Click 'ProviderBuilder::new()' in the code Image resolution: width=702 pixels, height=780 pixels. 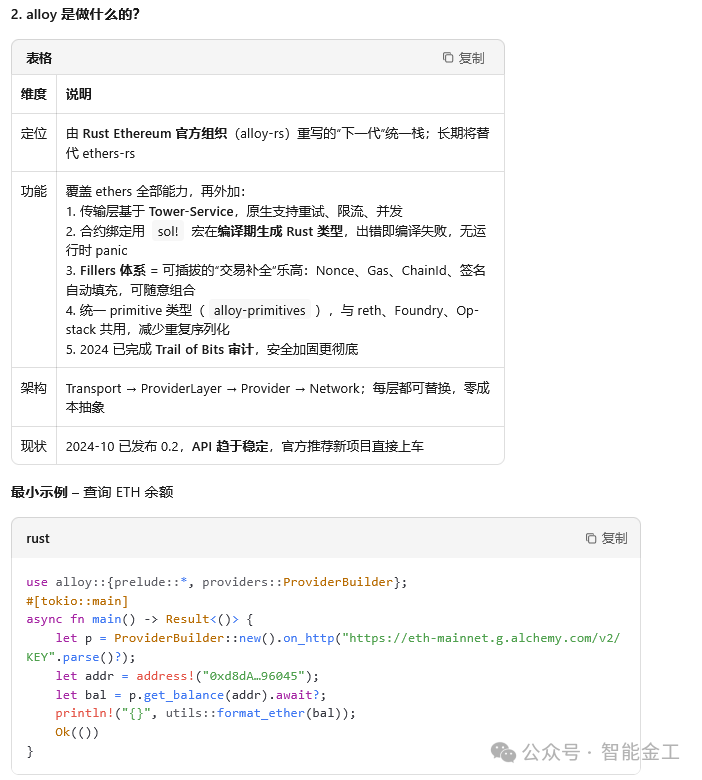[195, 638]
